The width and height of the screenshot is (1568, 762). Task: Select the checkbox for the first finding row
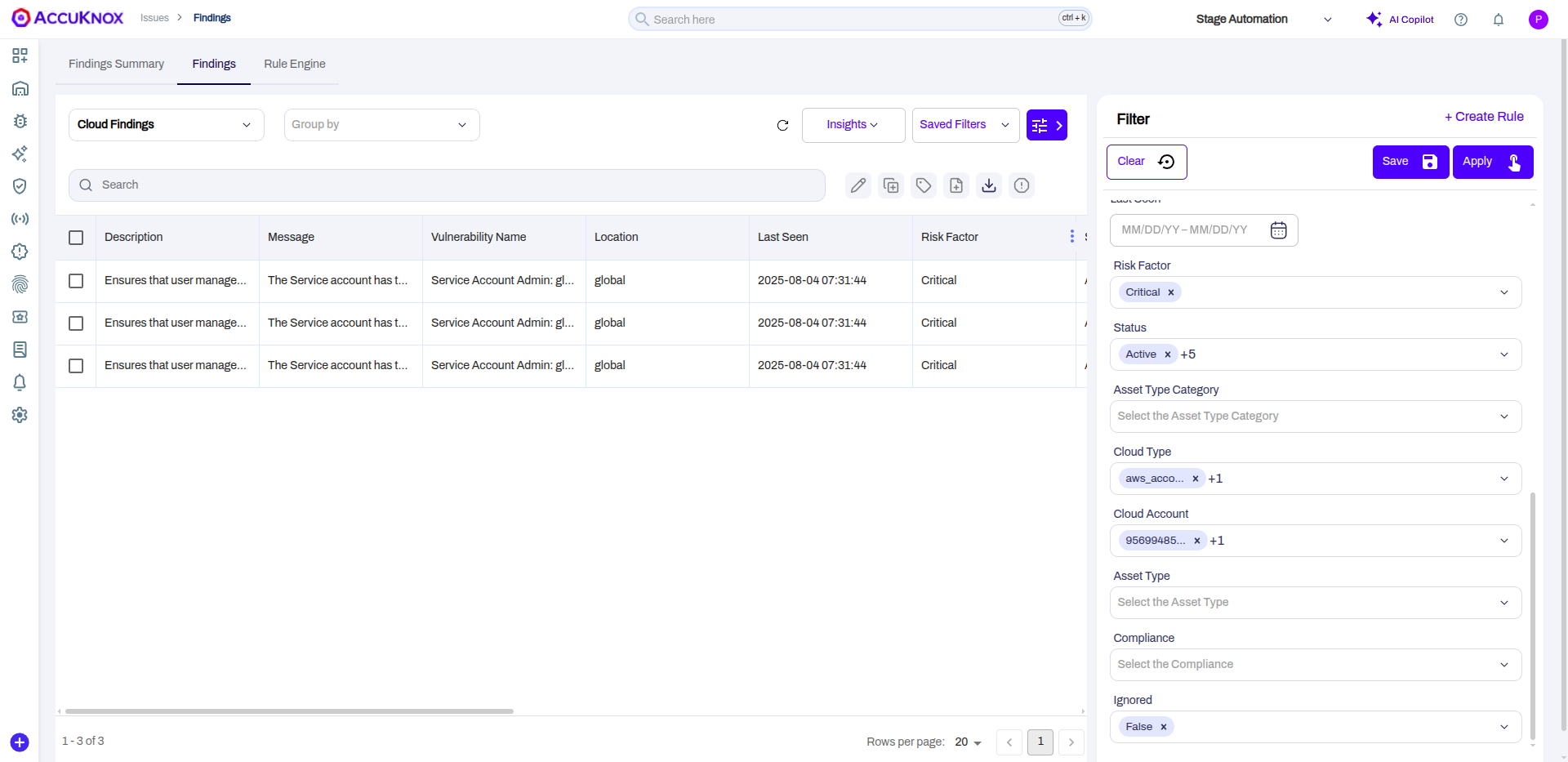pyautogui.click(x=76, y=281)
